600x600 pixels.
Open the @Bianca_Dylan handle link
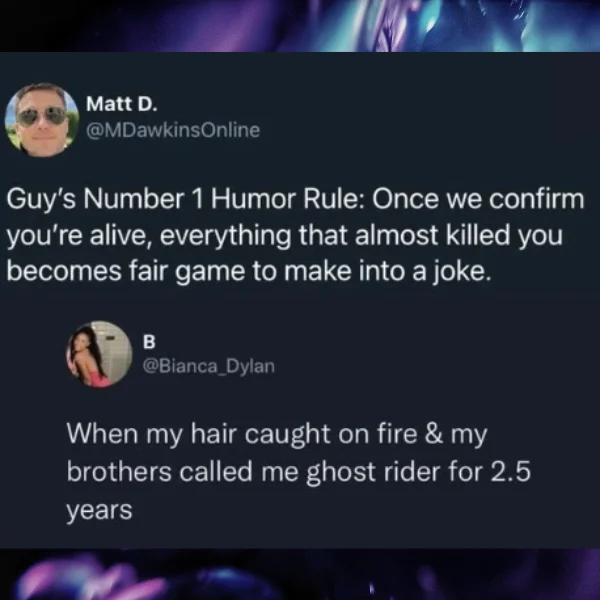209,366
